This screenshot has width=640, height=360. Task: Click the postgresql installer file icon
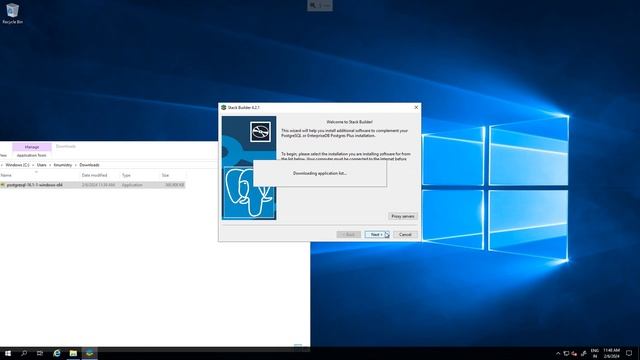point(3,185)
